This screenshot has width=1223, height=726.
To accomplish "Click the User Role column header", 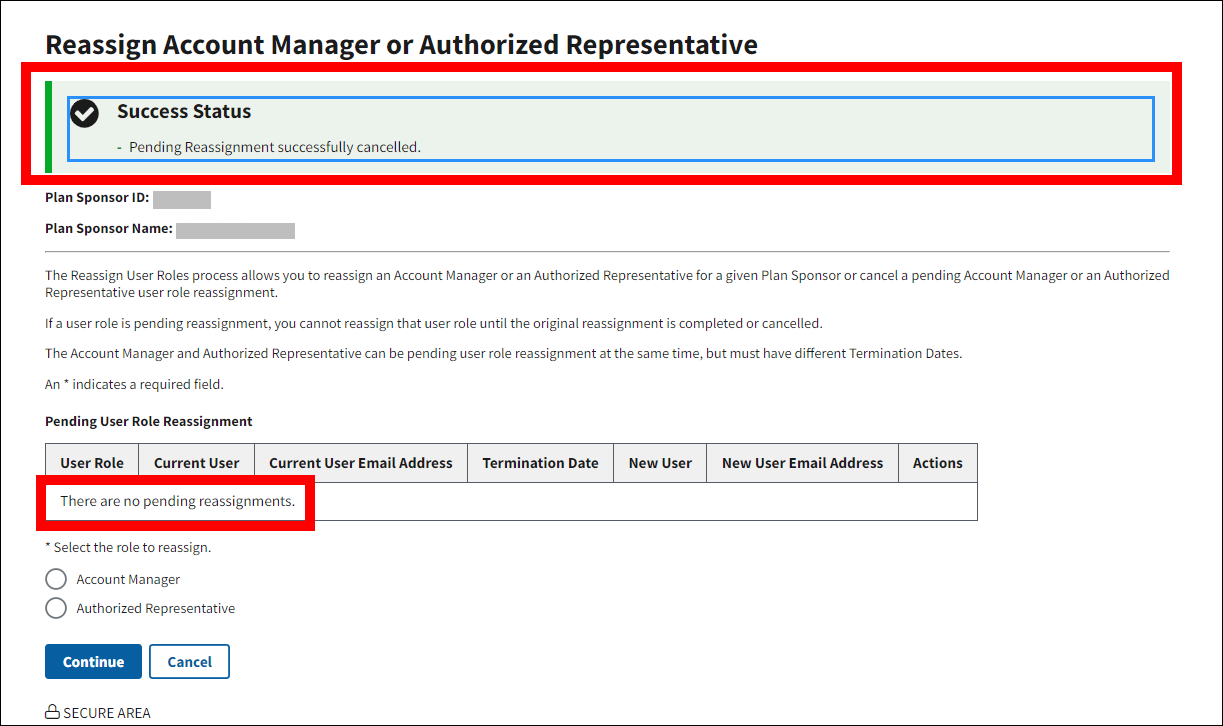I will pyautogui.click(x=92, y=463).
